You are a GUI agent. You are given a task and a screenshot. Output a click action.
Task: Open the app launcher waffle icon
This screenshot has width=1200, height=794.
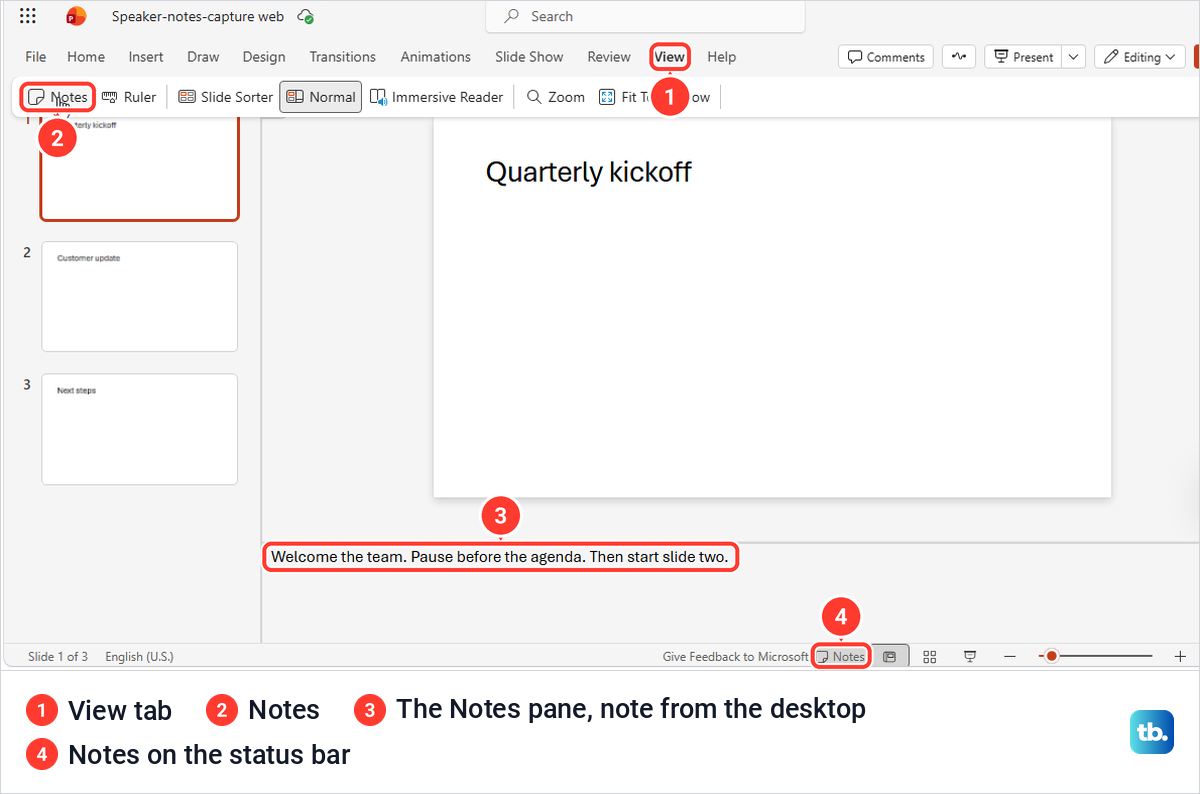tap(28, 16)
